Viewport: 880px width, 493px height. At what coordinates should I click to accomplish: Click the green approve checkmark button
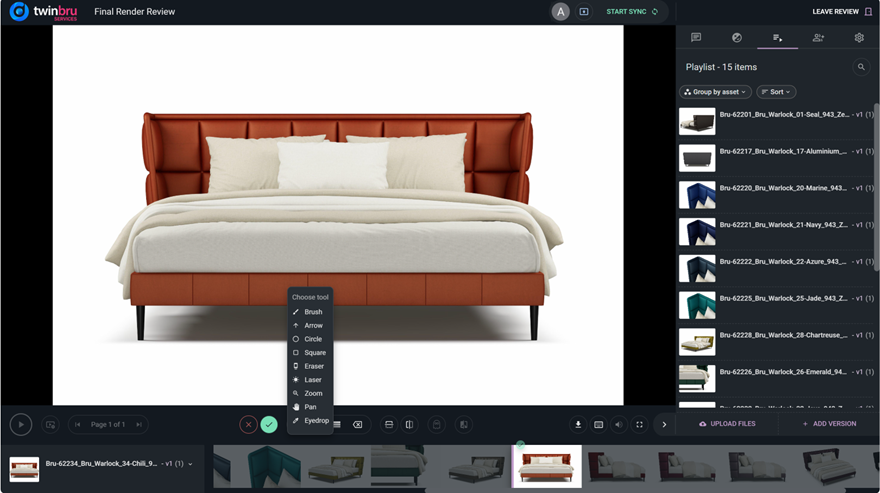(x=269, y=424)
